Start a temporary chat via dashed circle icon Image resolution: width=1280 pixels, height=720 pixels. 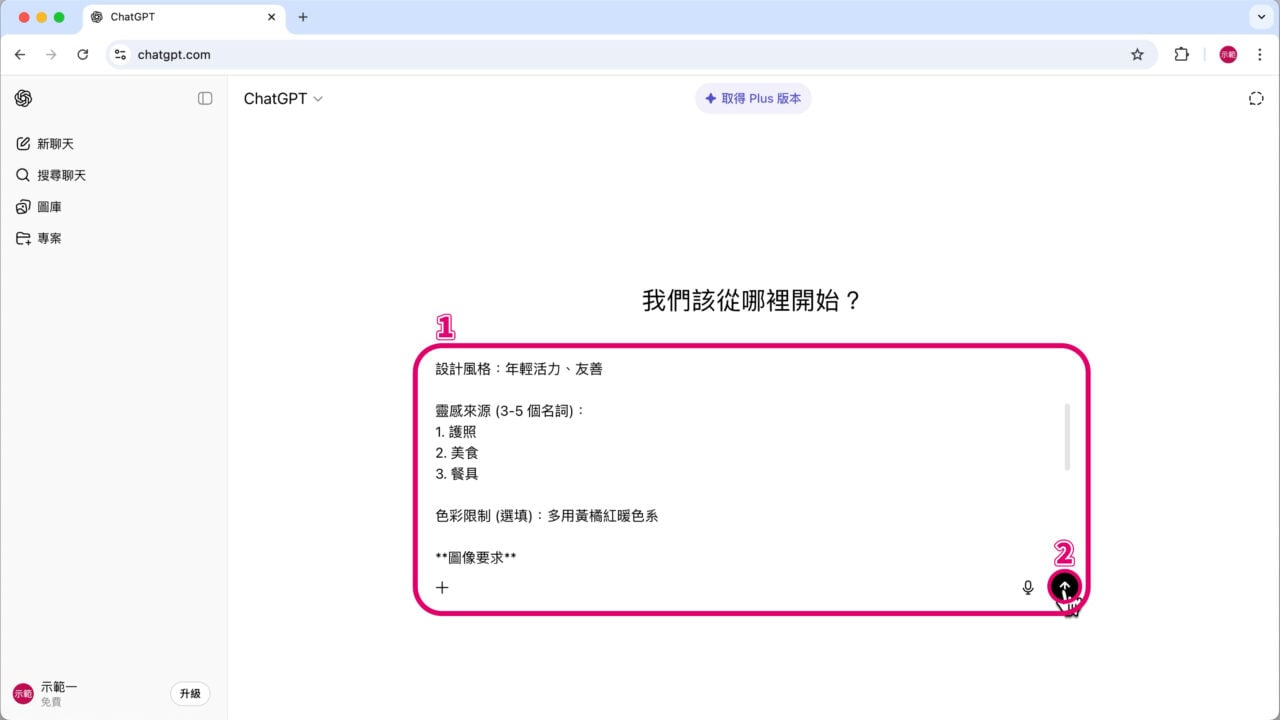pyautogui.click(x=1256, y=98)
